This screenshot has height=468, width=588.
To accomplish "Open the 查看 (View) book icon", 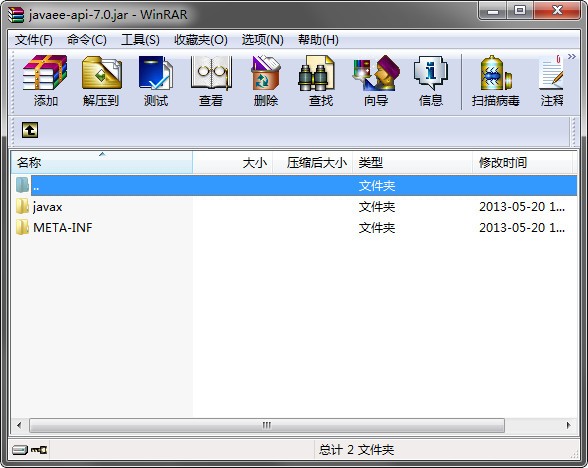I will [211, 80].
